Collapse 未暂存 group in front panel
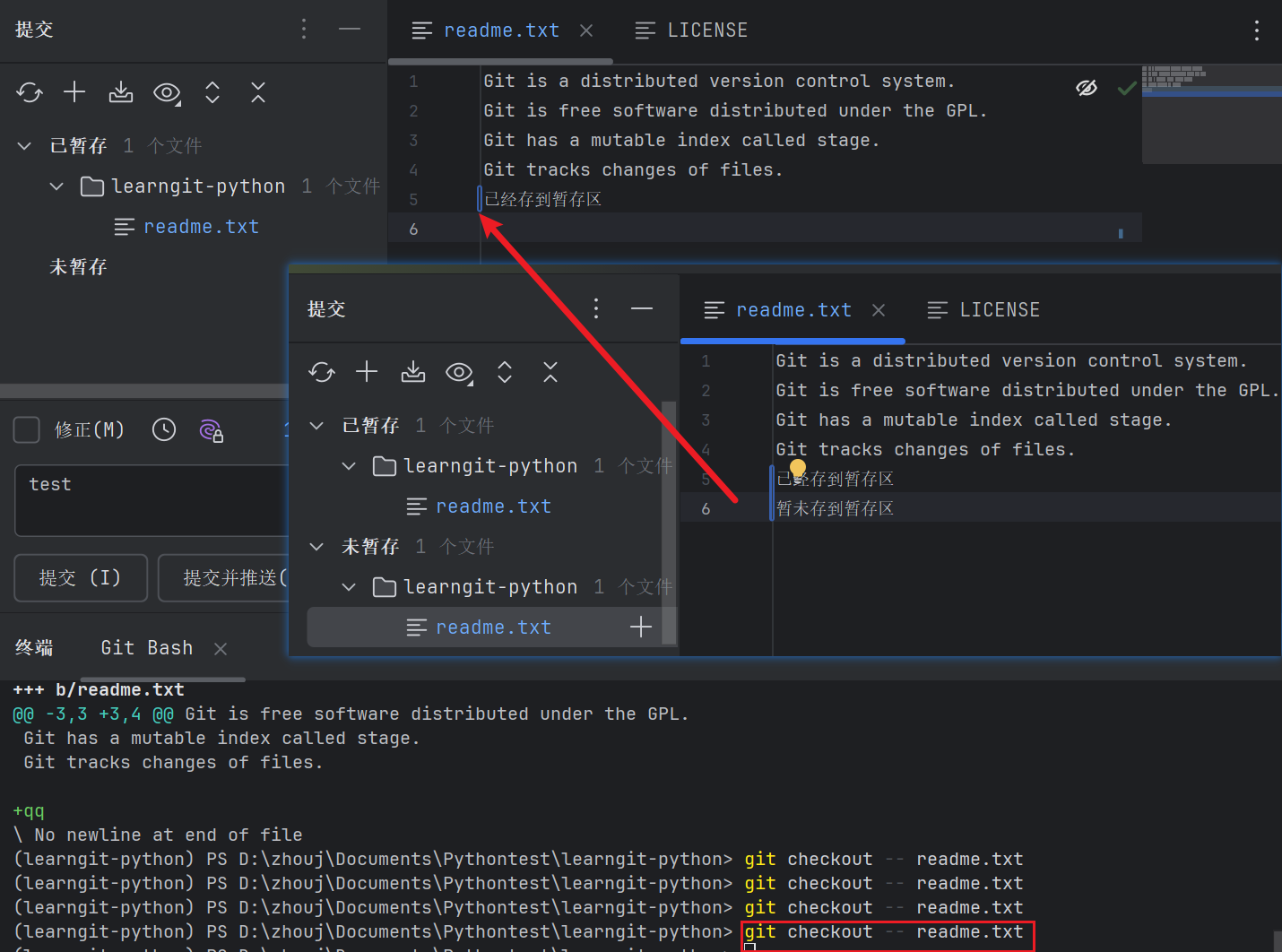 pyautogui.click(x=316, y=546)
